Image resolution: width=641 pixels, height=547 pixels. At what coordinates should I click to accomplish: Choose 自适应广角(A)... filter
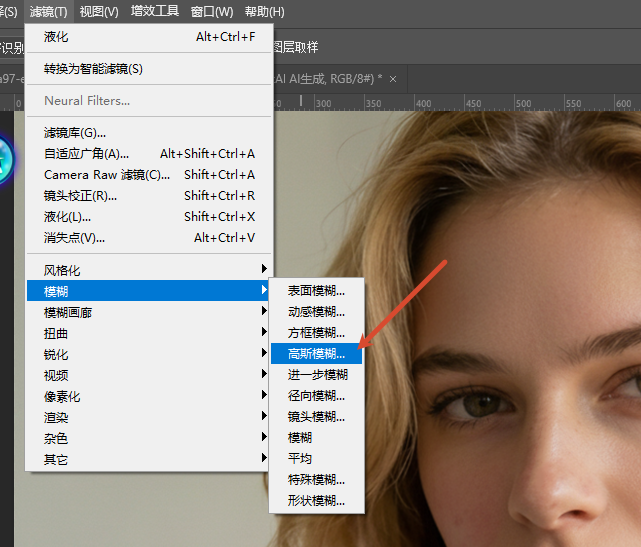point(149,154)
